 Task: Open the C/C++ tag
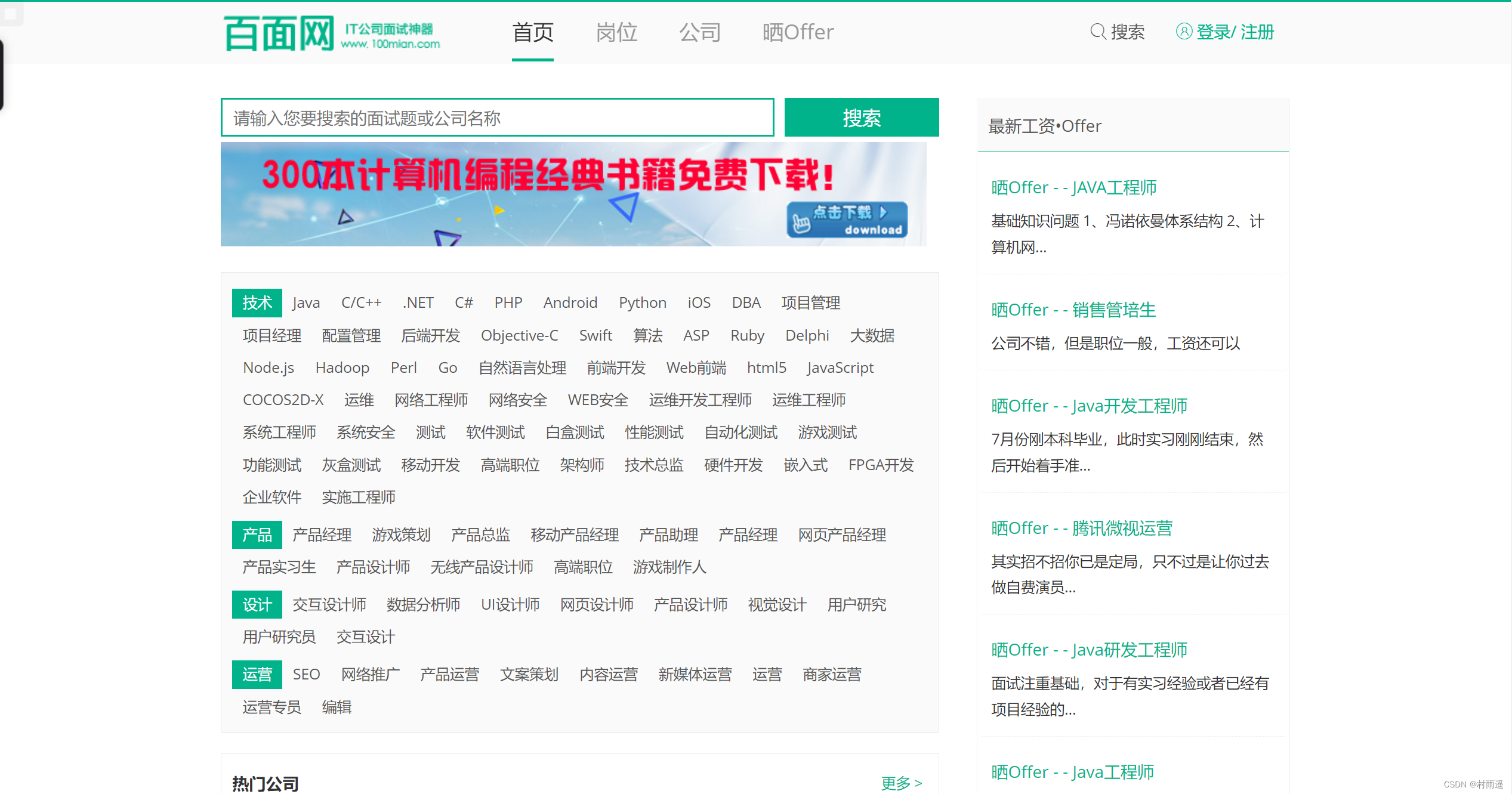tap(361, 303)
